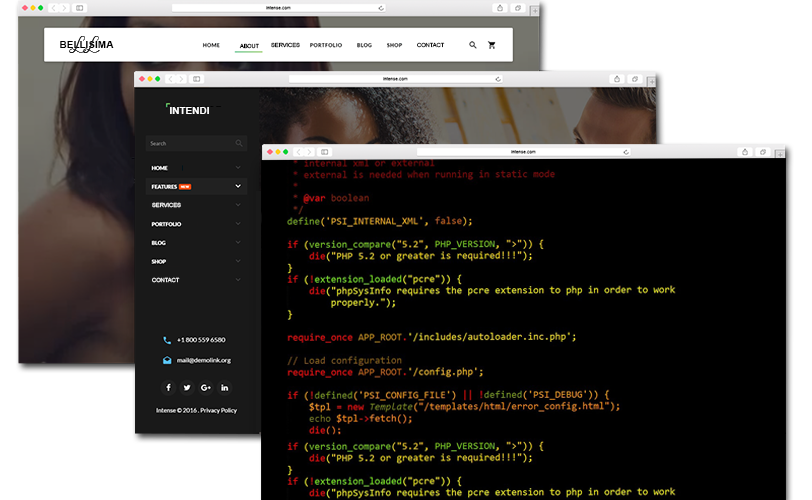The width and height of the screenshot is (812, 500).
Task: Expand the BLOG sidebar chevron
Action: (238, 242)
